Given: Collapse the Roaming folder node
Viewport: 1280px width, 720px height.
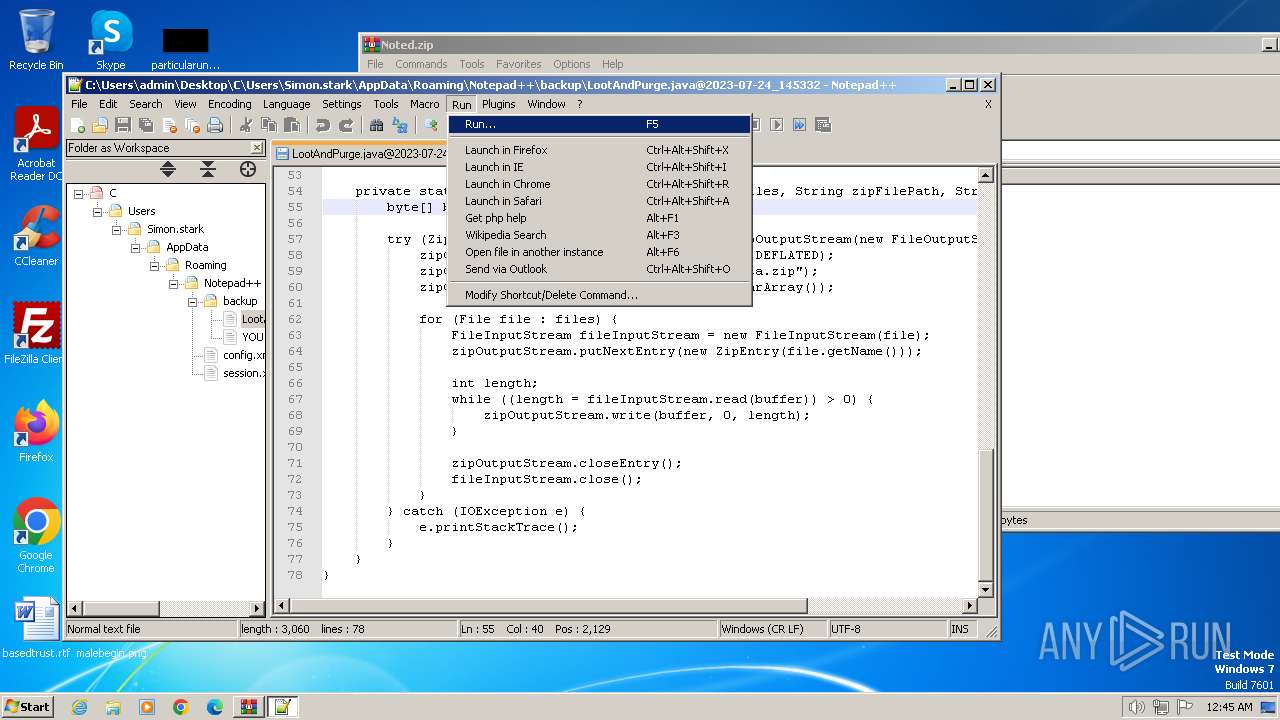Looking at the screenshot, I should coord(155,265).
